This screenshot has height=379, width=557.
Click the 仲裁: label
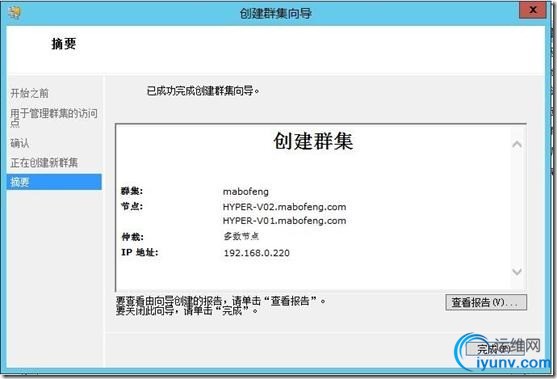(133, 237)
